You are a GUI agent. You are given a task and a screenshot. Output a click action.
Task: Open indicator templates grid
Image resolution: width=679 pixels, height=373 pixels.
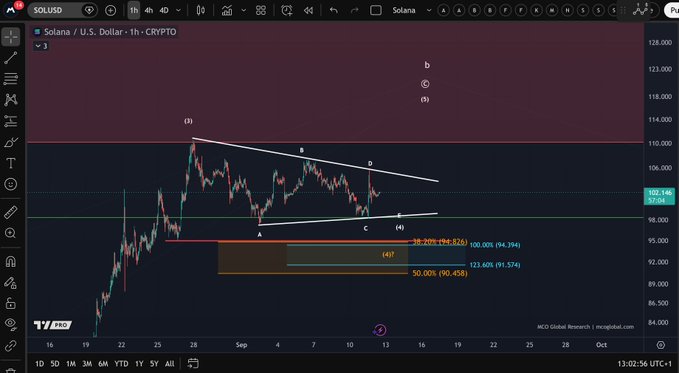pos(261,10)
